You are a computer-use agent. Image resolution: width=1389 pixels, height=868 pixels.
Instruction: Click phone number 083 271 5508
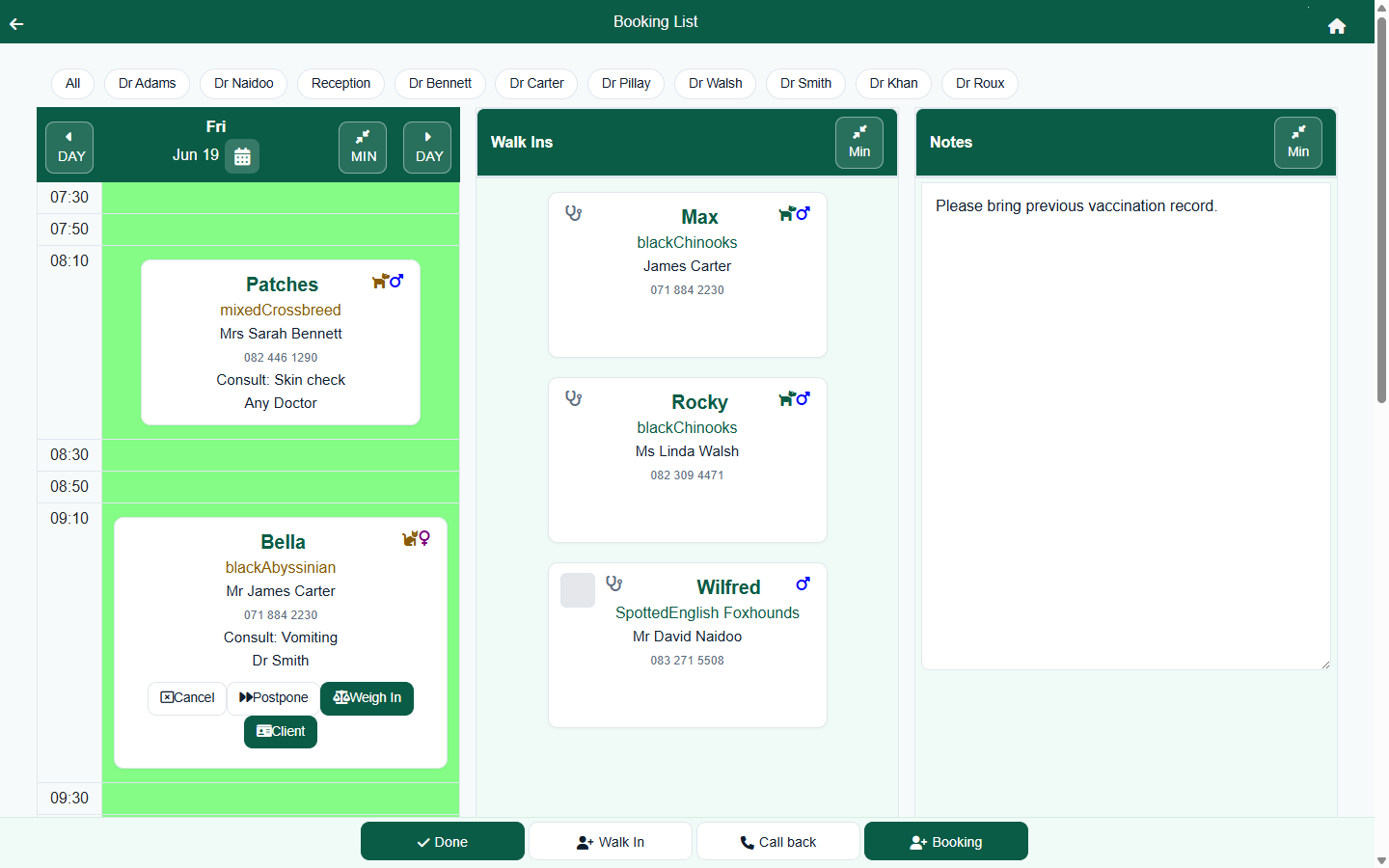point(687,661)
